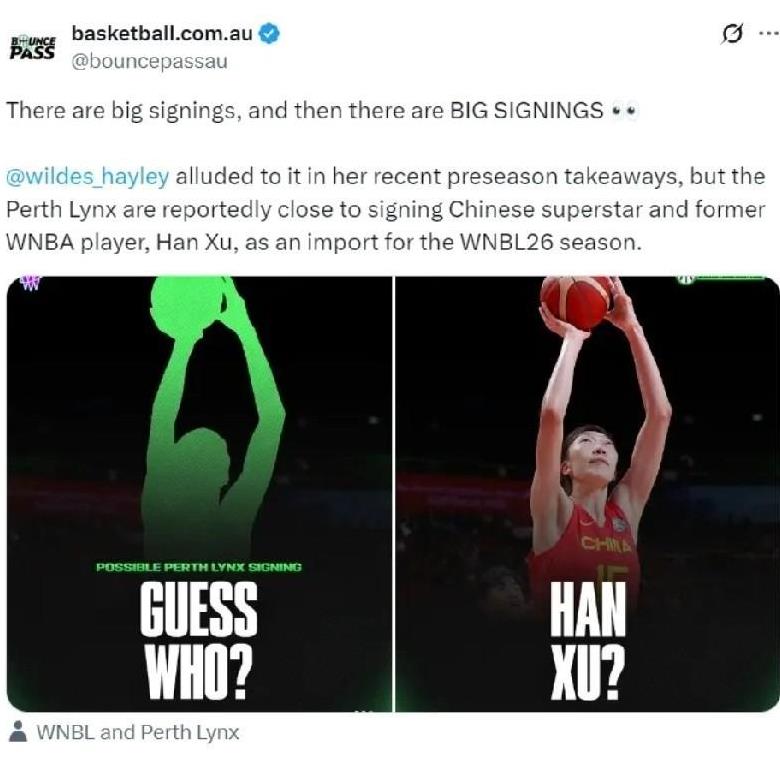Click the WNBL logo on the left image
This screenshot has height=760, width=780.
tap(29, 284)
